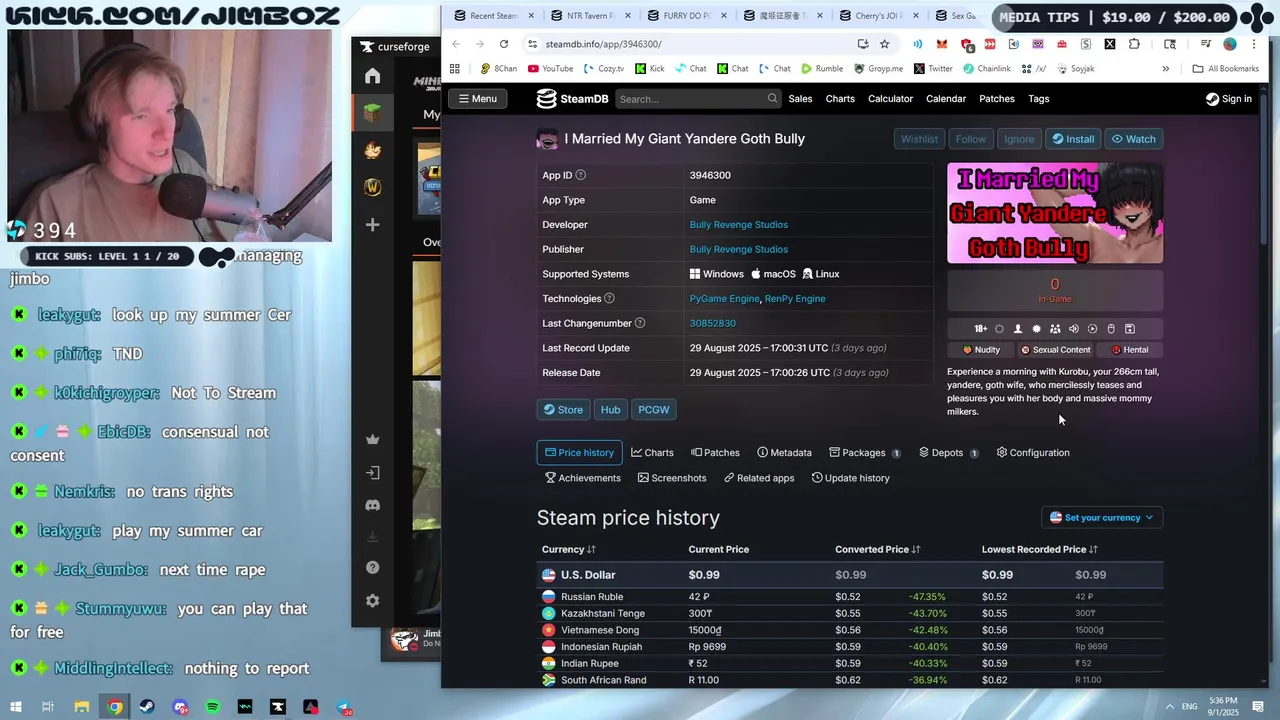
Task: Sort by Converted Price column
Action: point(878,549)
